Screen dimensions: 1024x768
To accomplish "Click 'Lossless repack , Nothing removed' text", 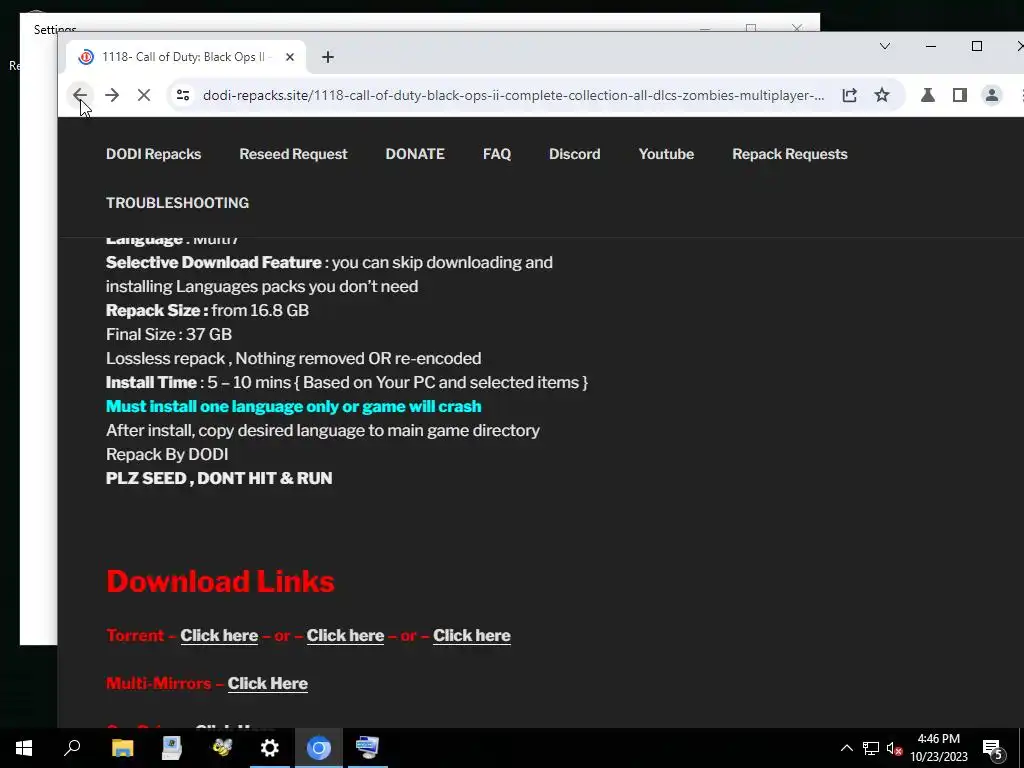I will (x=293, y=358).
